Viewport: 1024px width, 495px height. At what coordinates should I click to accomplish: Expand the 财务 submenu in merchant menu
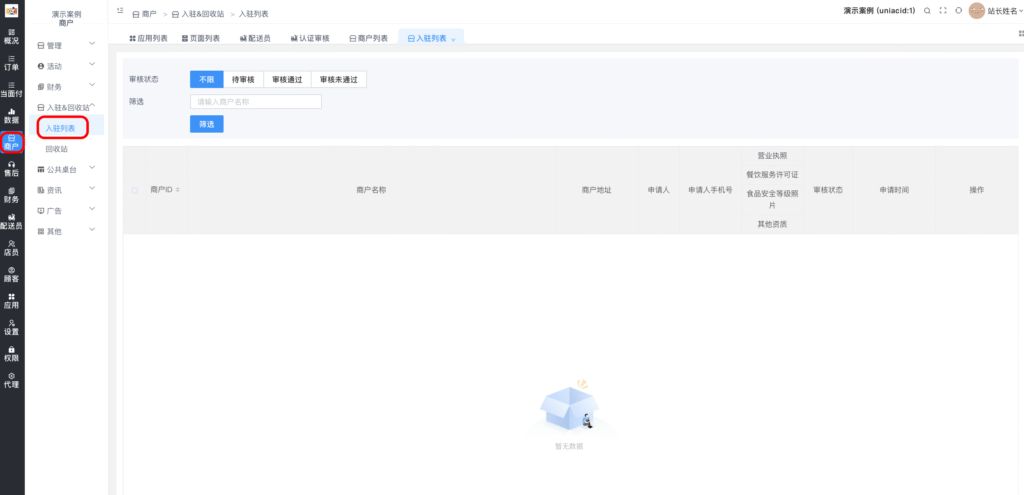pyautogui.click(x=67, y=87)
